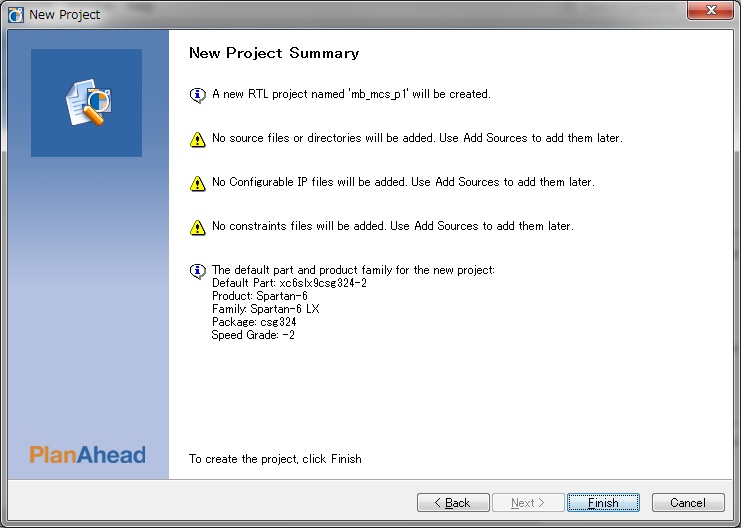Click warning icon for constraints files
The height and width of the screenshot is (528, 741).
click(x=198, y=227)
